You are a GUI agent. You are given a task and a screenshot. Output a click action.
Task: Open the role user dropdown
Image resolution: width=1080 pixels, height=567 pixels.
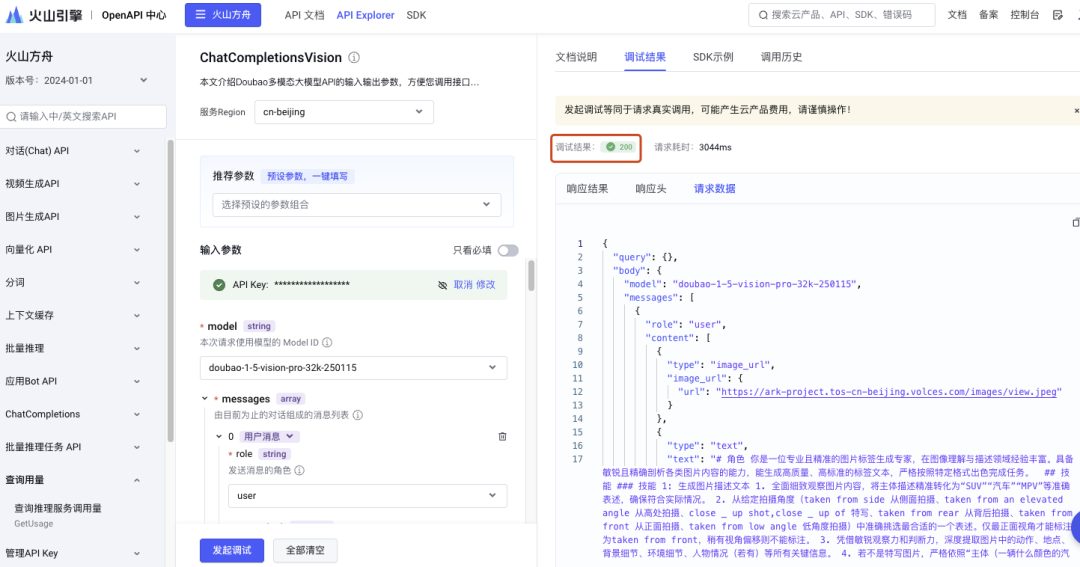(368, 496)
